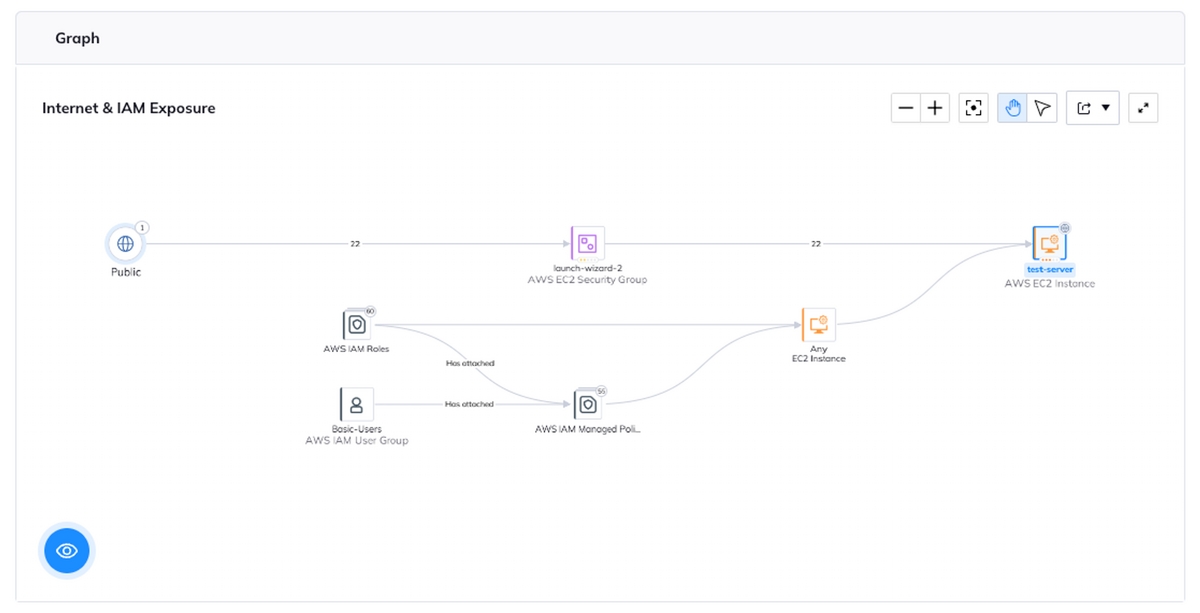This screenshot has height=613, width=1200.
Task: Click AWS EC2 Security Group label
Action: tap(587, 281)
